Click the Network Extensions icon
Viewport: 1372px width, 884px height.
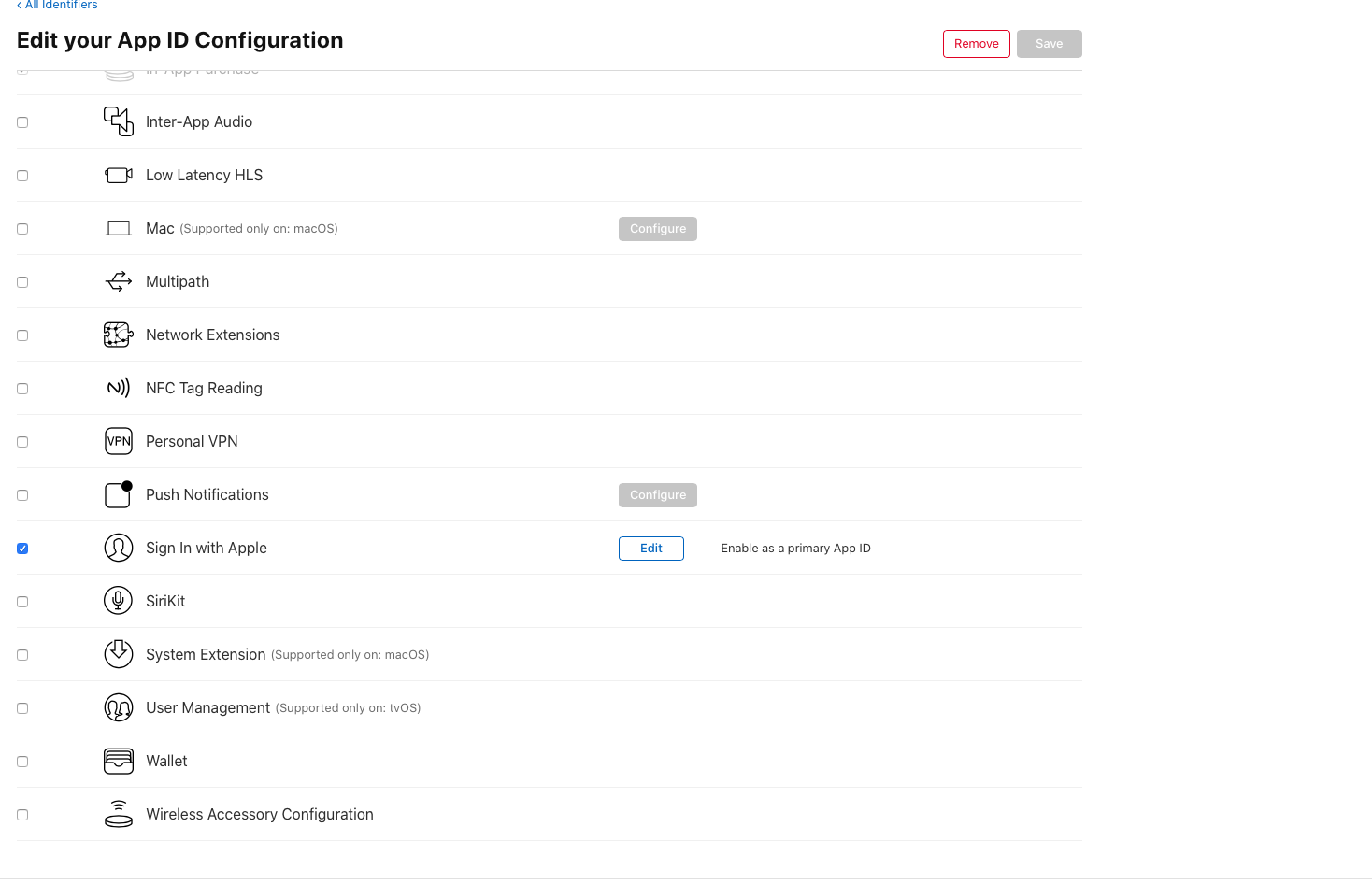119,335
